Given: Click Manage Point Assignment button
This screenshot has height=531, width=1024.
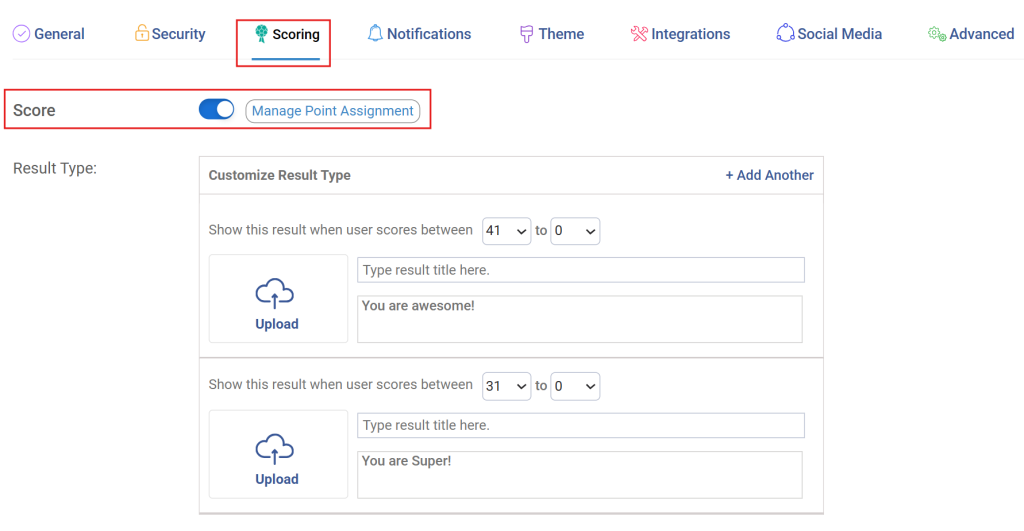Looking at the screenshot, I should click(332, 111).
